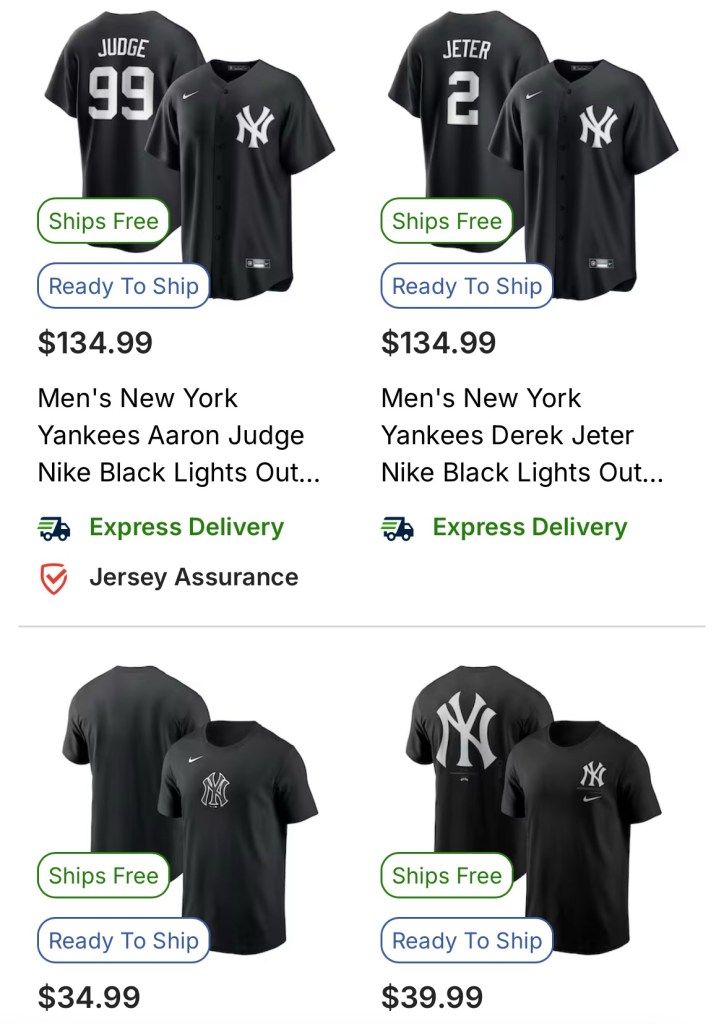This screenshot has width=724, height=1024.
Task: Select the $39.99 t-shirt price
Action: [x=432, y=997]
